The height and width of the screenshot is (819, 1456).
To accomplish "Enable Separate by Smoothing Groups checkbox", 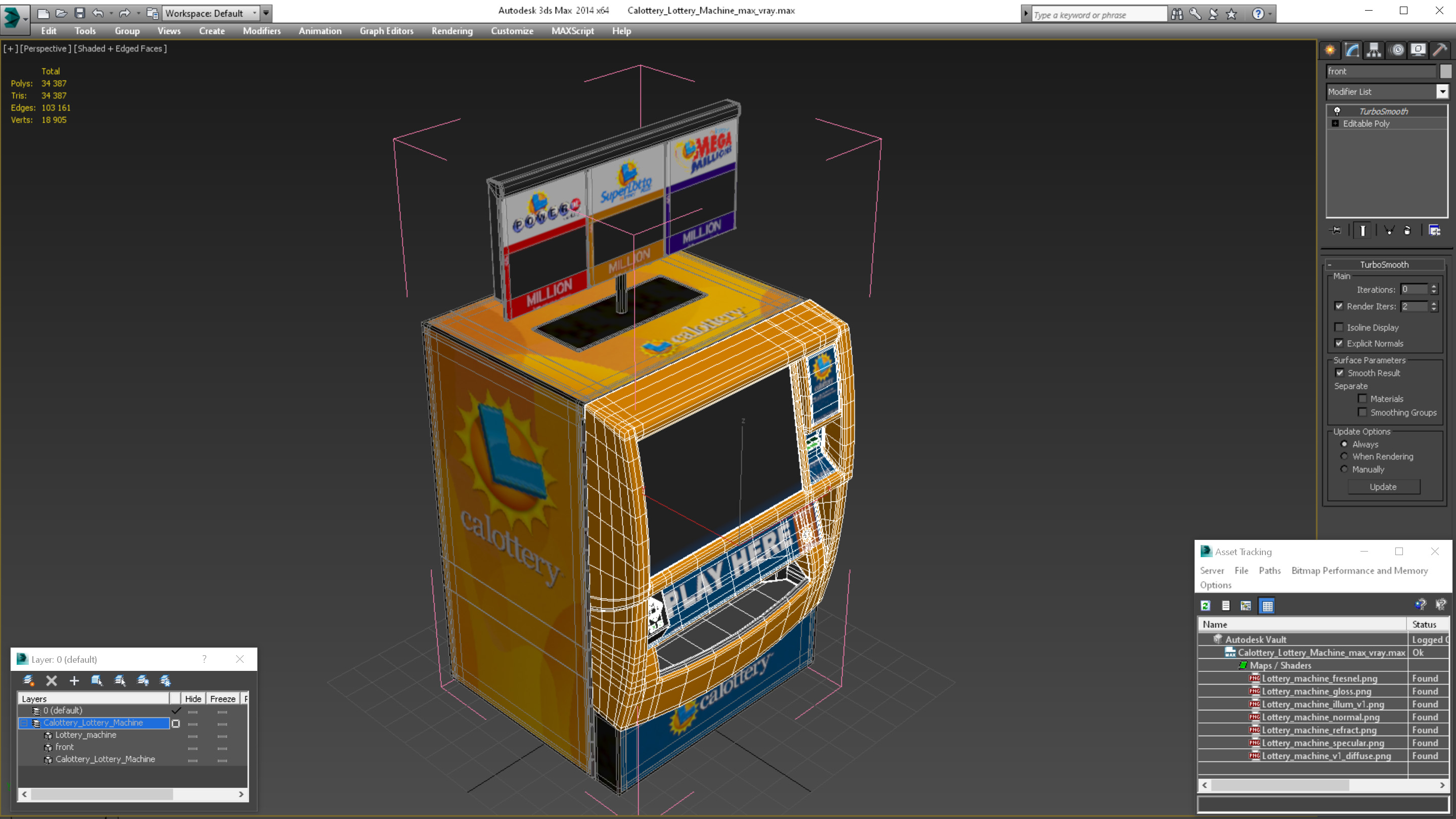I will coord(1362,412).
